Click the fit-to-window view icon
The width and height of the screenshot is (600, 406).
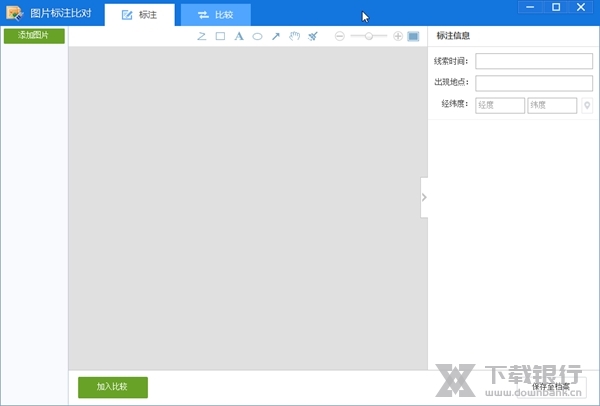tap(413, 36)
